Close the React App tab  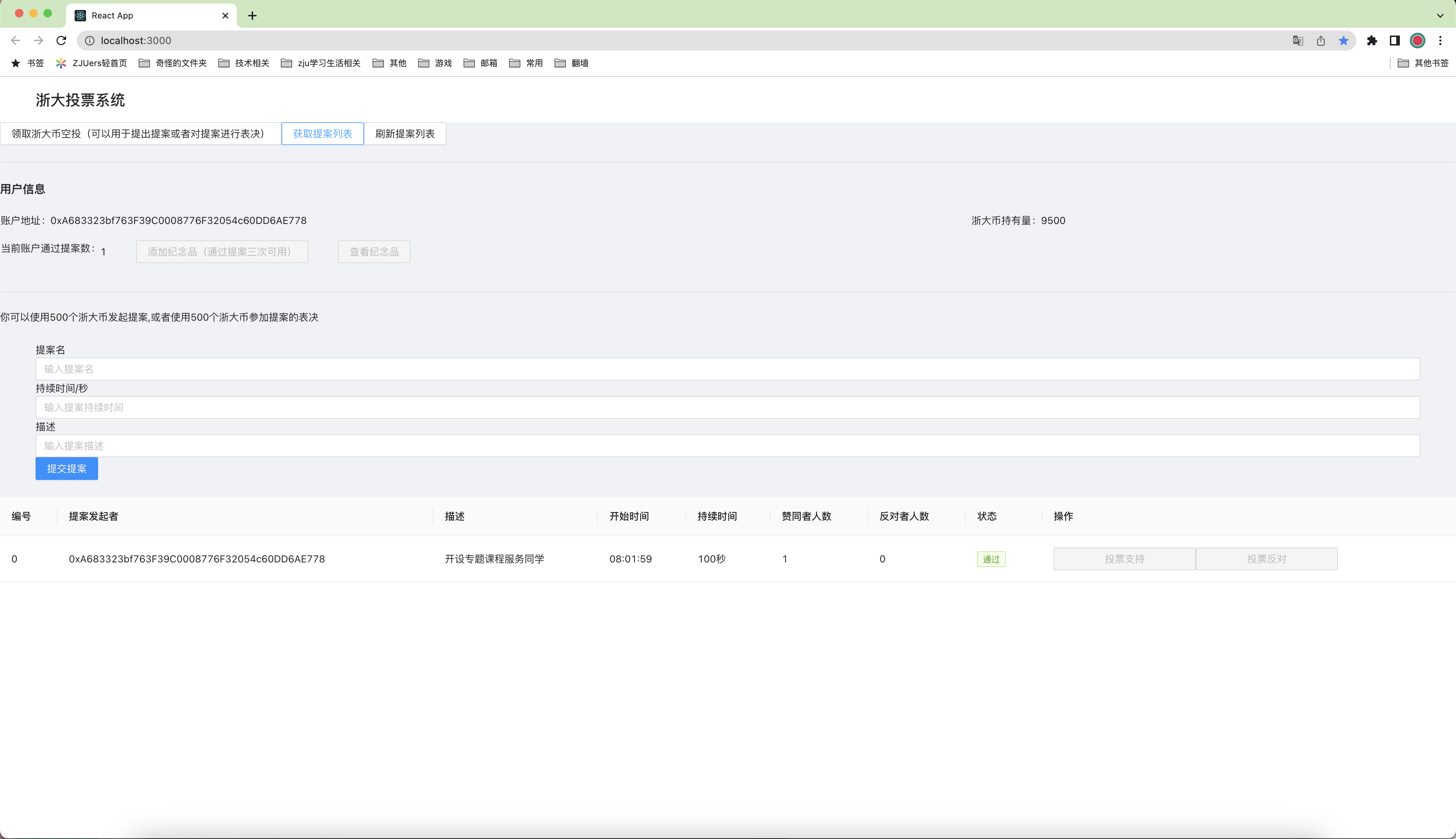[225, 16]
